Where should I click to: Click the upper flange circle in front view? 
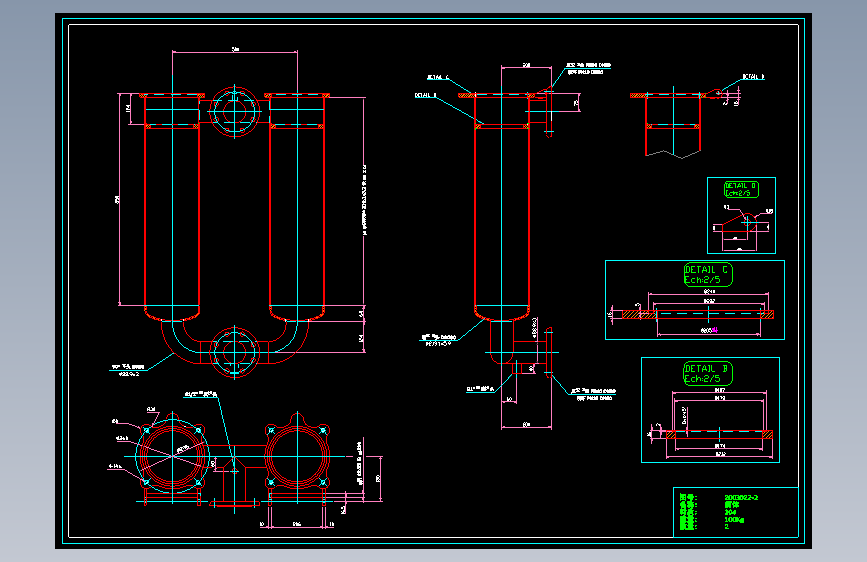[x=234, y=112]
